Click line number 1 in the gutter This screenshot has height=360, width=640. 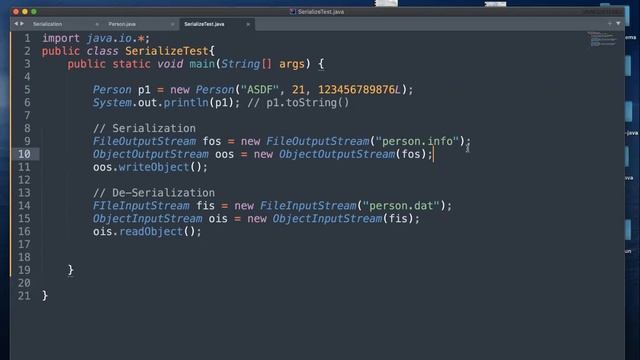click(x=27, y=38)
